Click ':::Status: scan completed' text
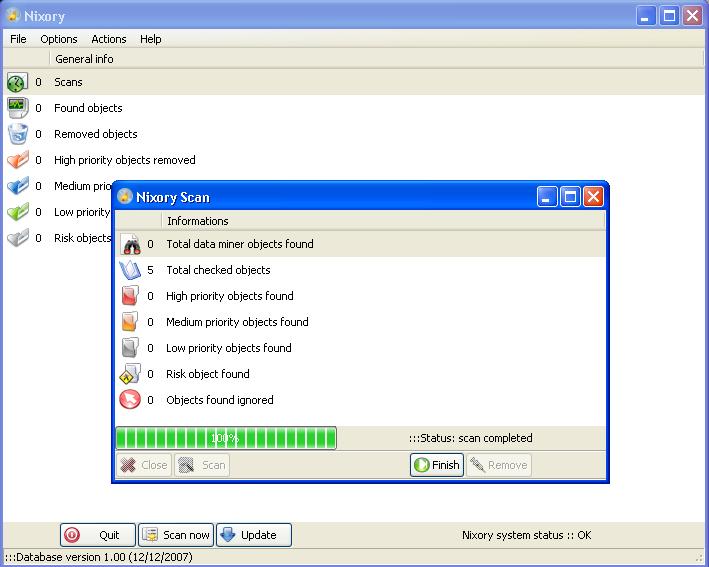The width and height of the screenshot is (709, 567). coord(471,438)
